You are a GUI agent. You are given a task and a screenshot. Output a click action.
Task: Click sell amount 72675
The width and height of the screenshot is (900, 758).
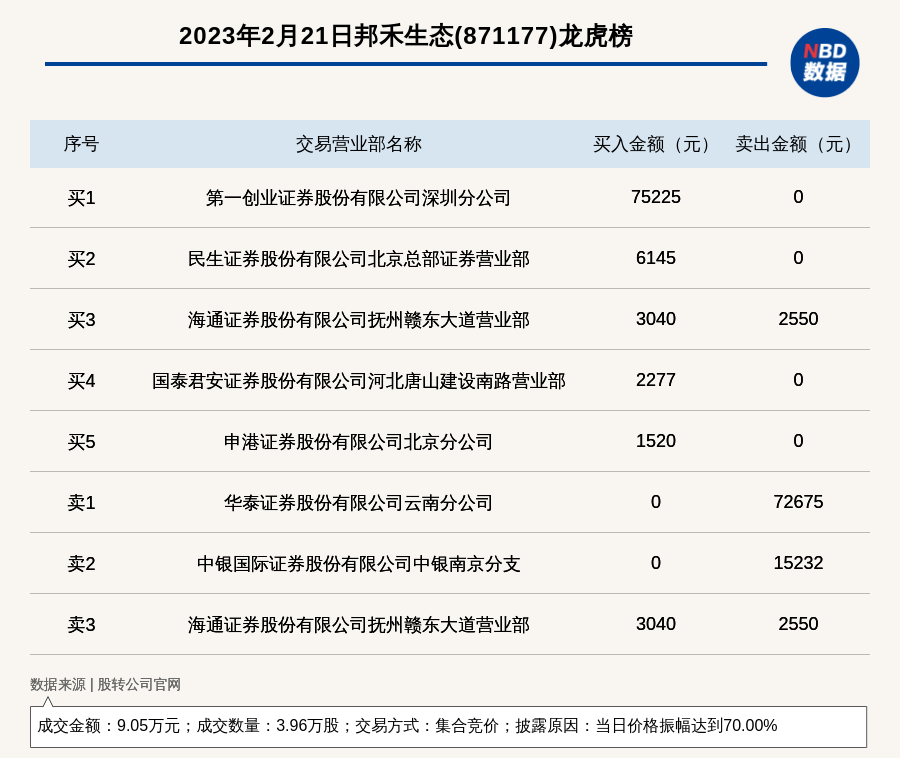[x=798, y=502]
